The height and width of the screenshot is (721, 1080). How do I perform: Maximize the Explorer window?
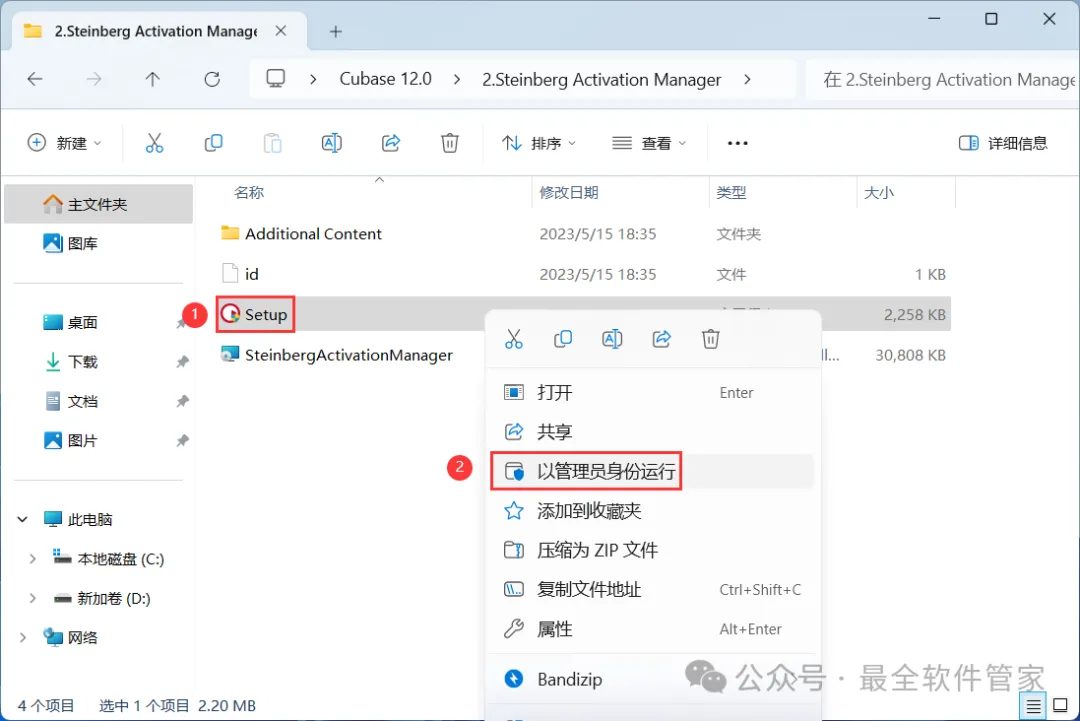coord(991,19)
